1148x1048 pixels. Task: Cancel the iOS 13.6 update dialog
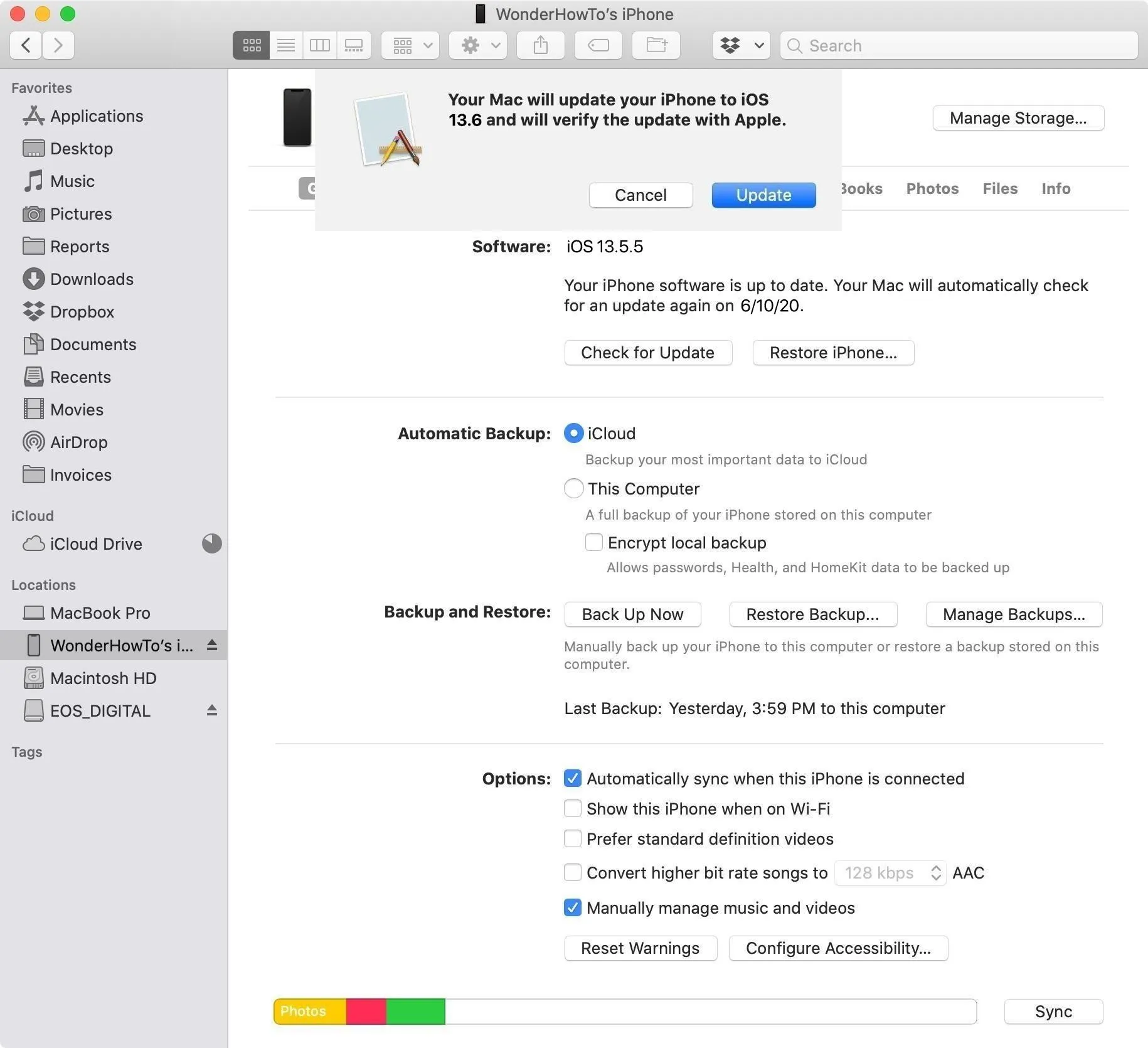pyautogui.click(x=640, y=195)
